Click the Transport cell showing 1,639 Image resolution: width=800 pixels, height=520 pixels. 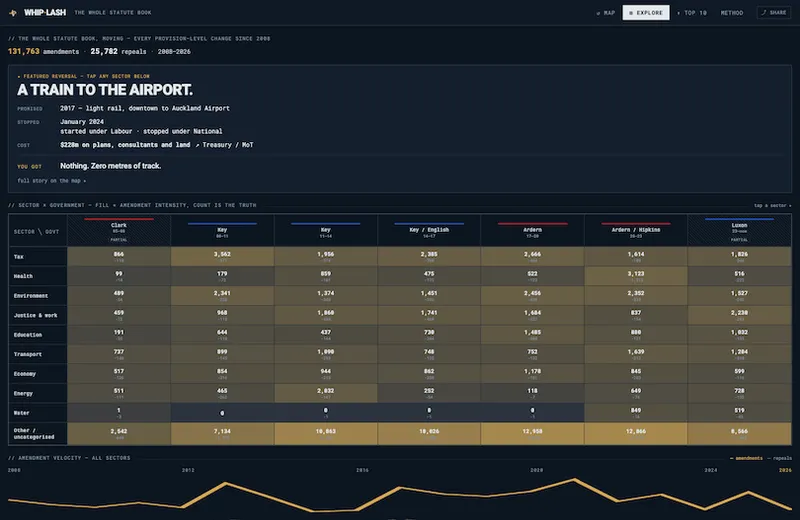636,354
